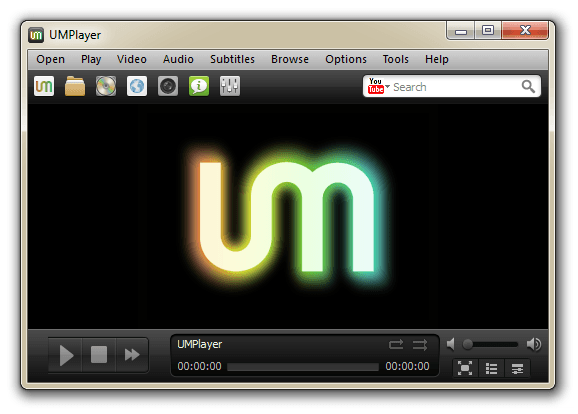Open the Video menu
The height and width of the screenshot is (414, 578).
click(132, 59)
